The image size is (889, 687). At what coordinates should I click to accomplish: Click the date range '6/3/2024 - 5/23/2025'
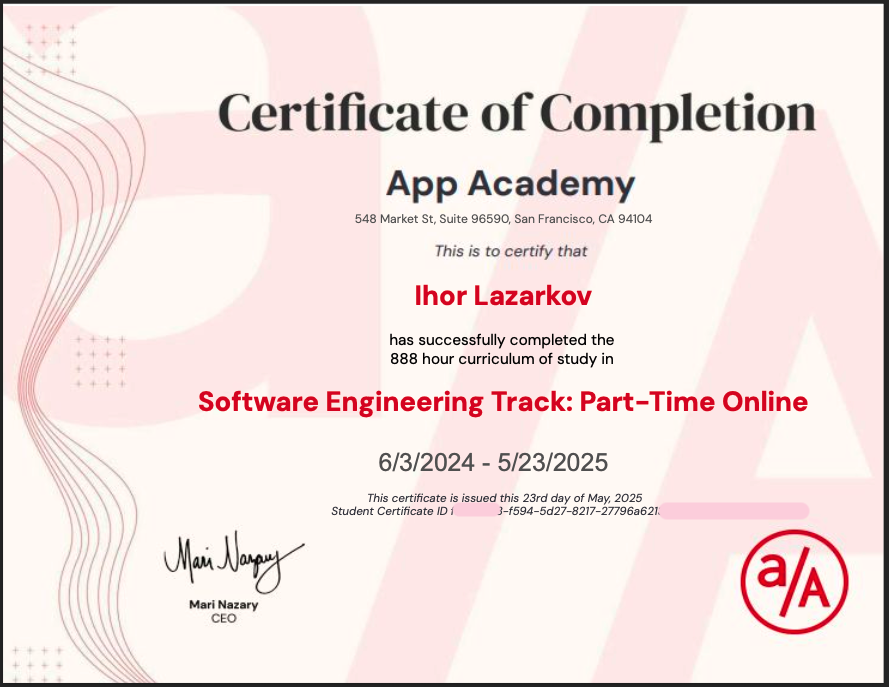point(493,463)
